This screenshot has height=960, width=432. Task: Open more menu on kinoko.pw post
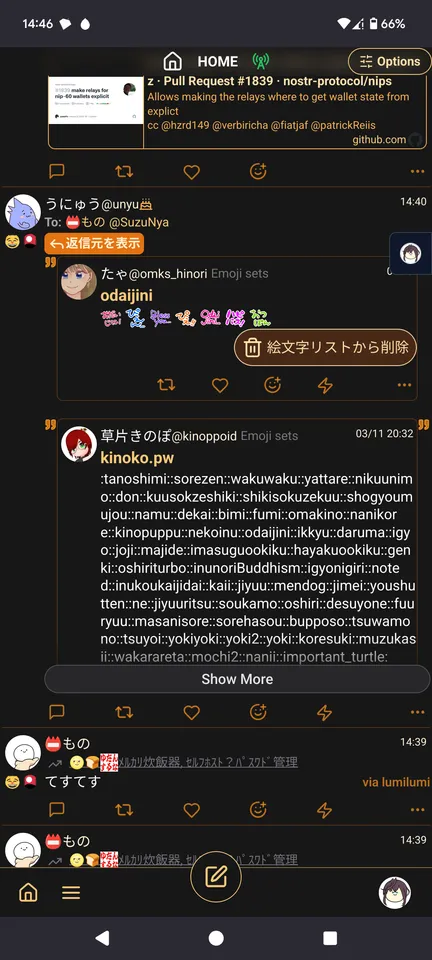[417, 712]
